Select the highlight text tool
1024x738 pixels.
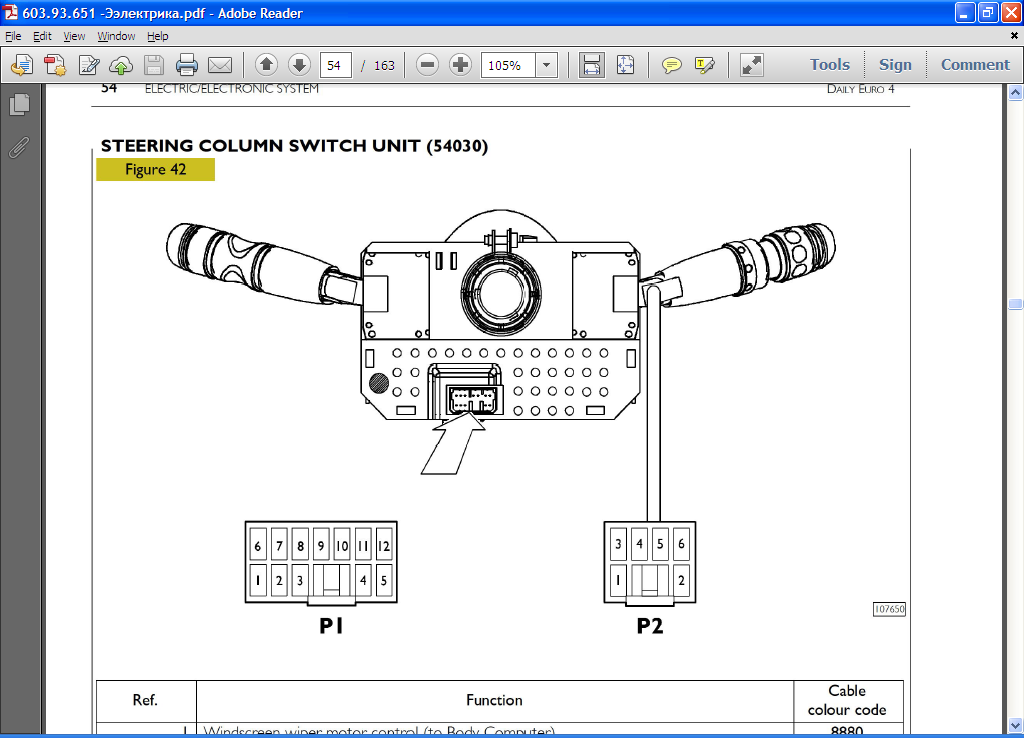pos(705,65)
